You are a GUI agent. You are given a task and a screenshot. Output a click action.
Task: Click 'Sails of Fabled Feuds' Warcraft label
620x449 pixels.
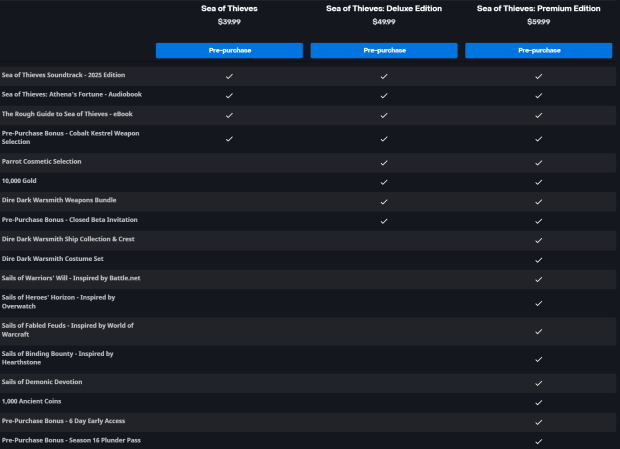[x=68, y=330]
